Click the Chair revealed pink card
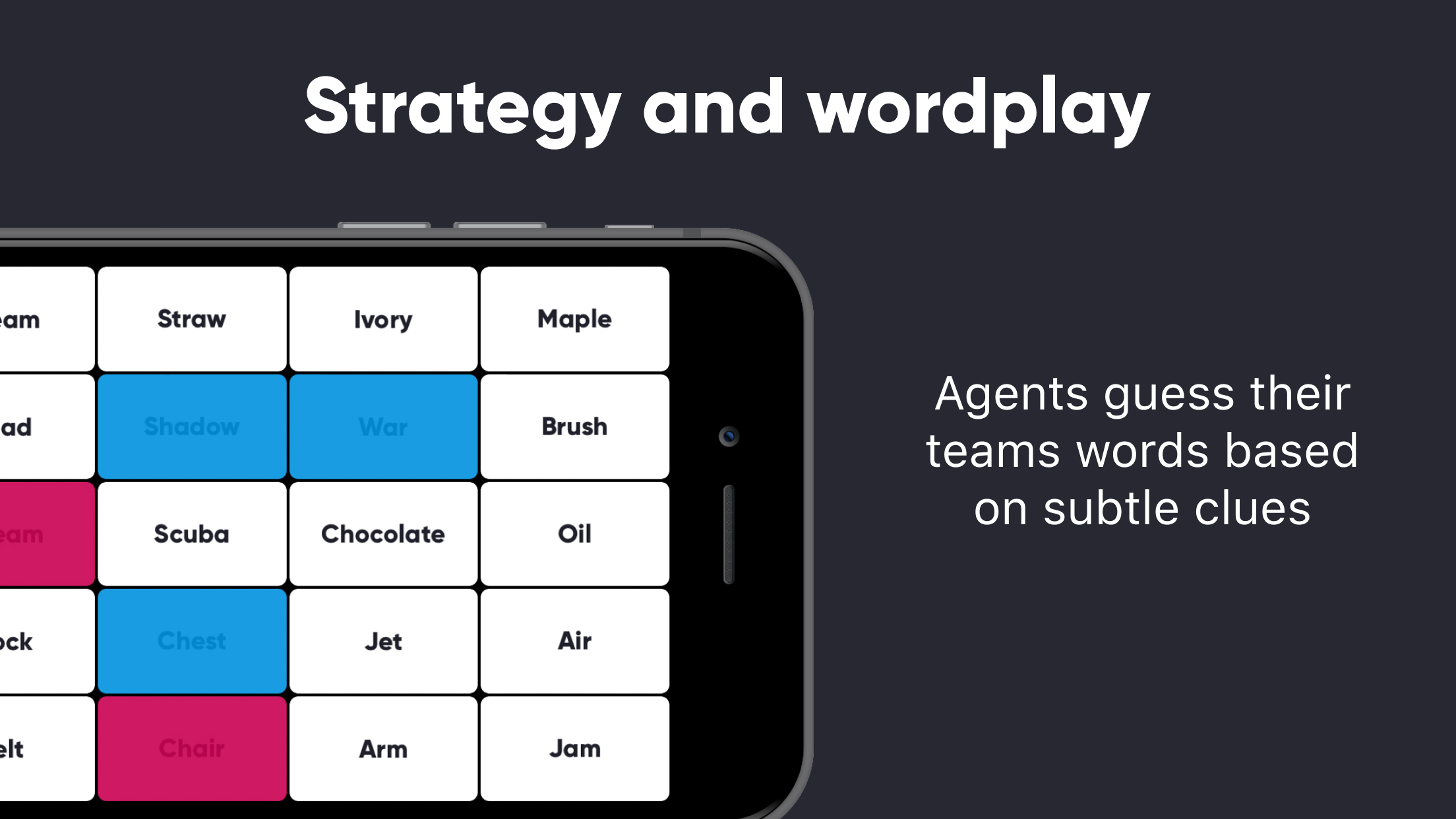Image resolution: width=1456 pixels, height=819 pixels. pyautogui.click(x=192, y=749)
